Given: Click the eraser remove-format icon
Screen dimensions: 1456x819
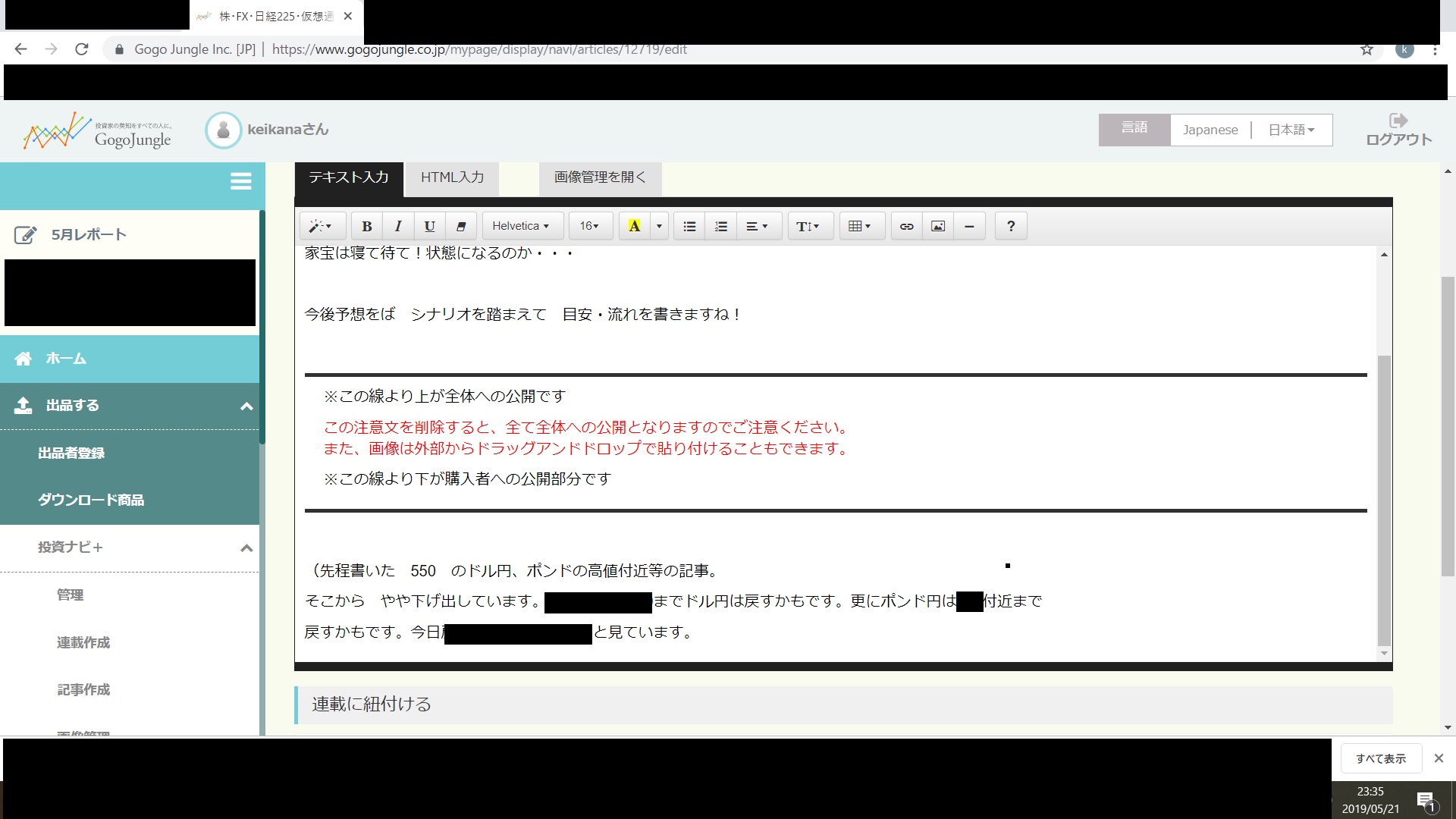Looking at the screenshot, I should 460,226.
